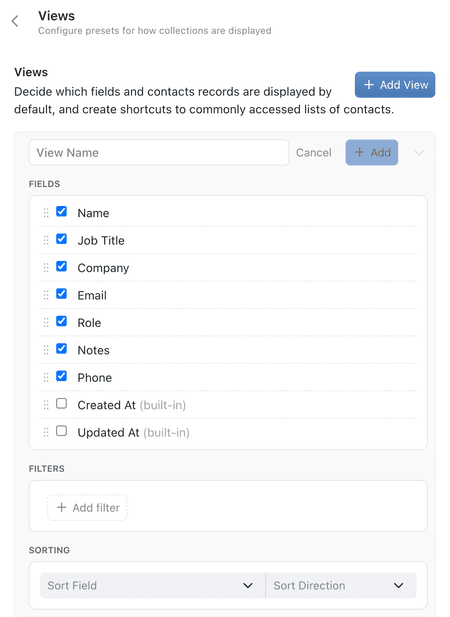Uncheck the Role field checkbox

click(61, 321)
